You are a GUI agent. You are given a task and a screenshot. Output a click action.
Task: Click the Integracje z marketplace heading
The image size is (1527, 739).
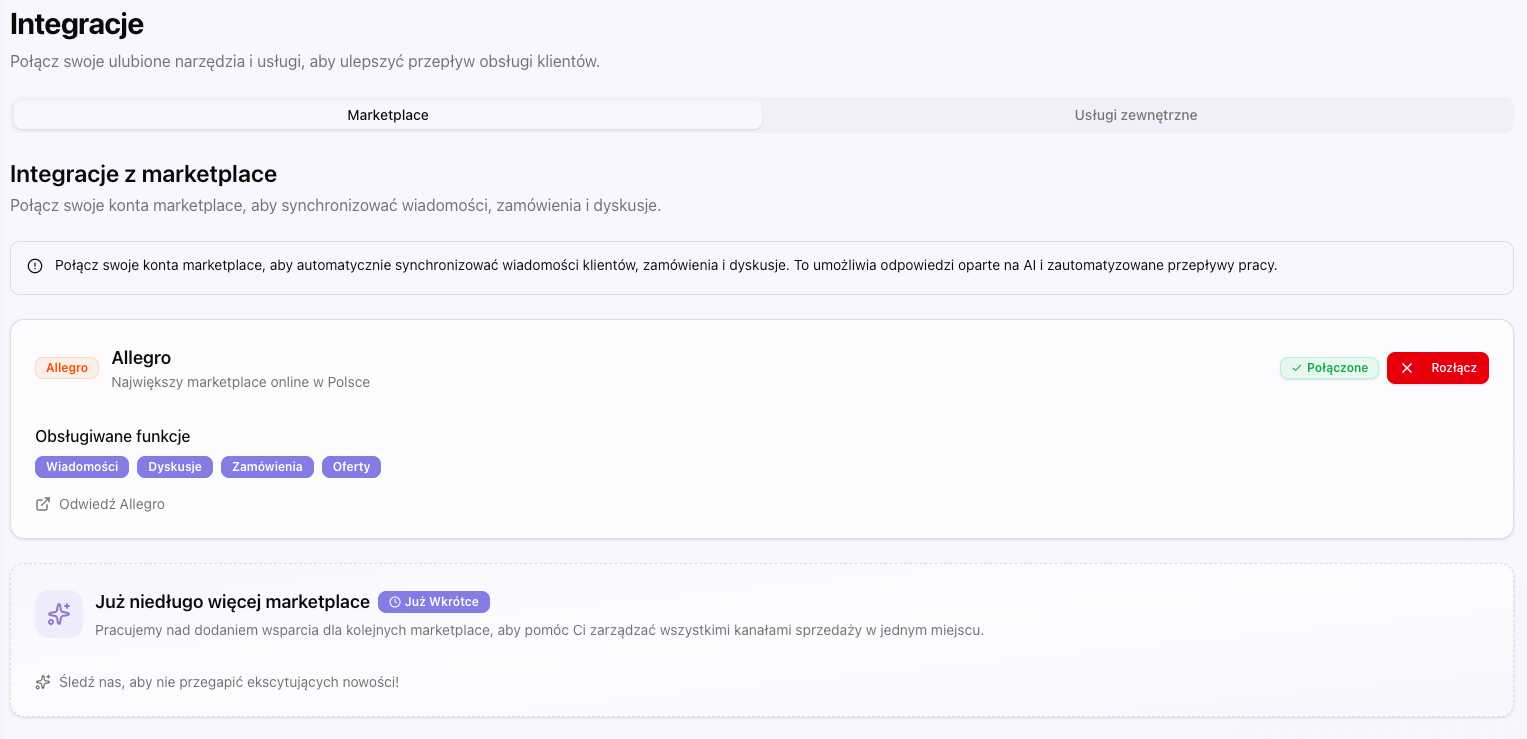tap(143, 174)
